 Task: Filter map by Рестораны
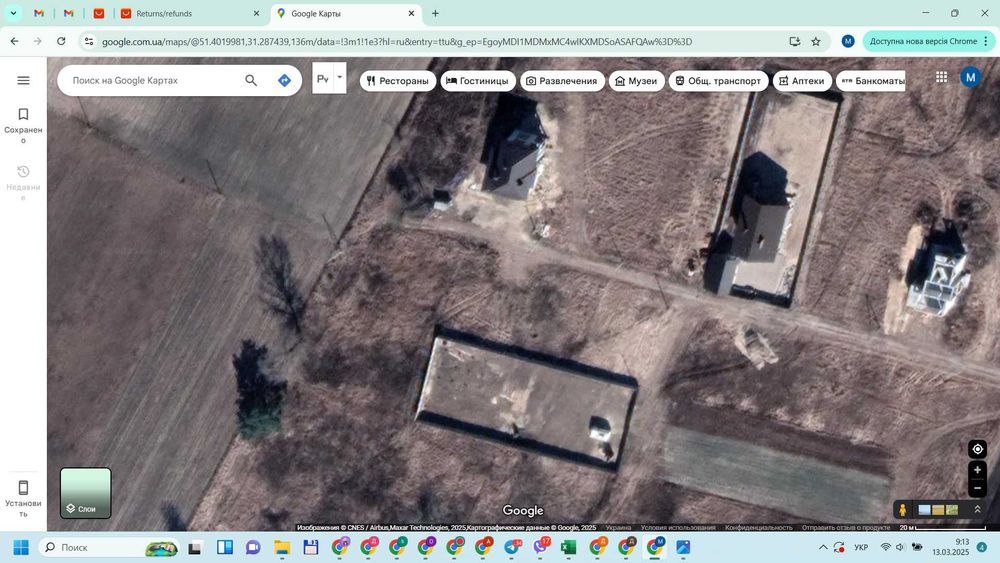tap(398, 81)
